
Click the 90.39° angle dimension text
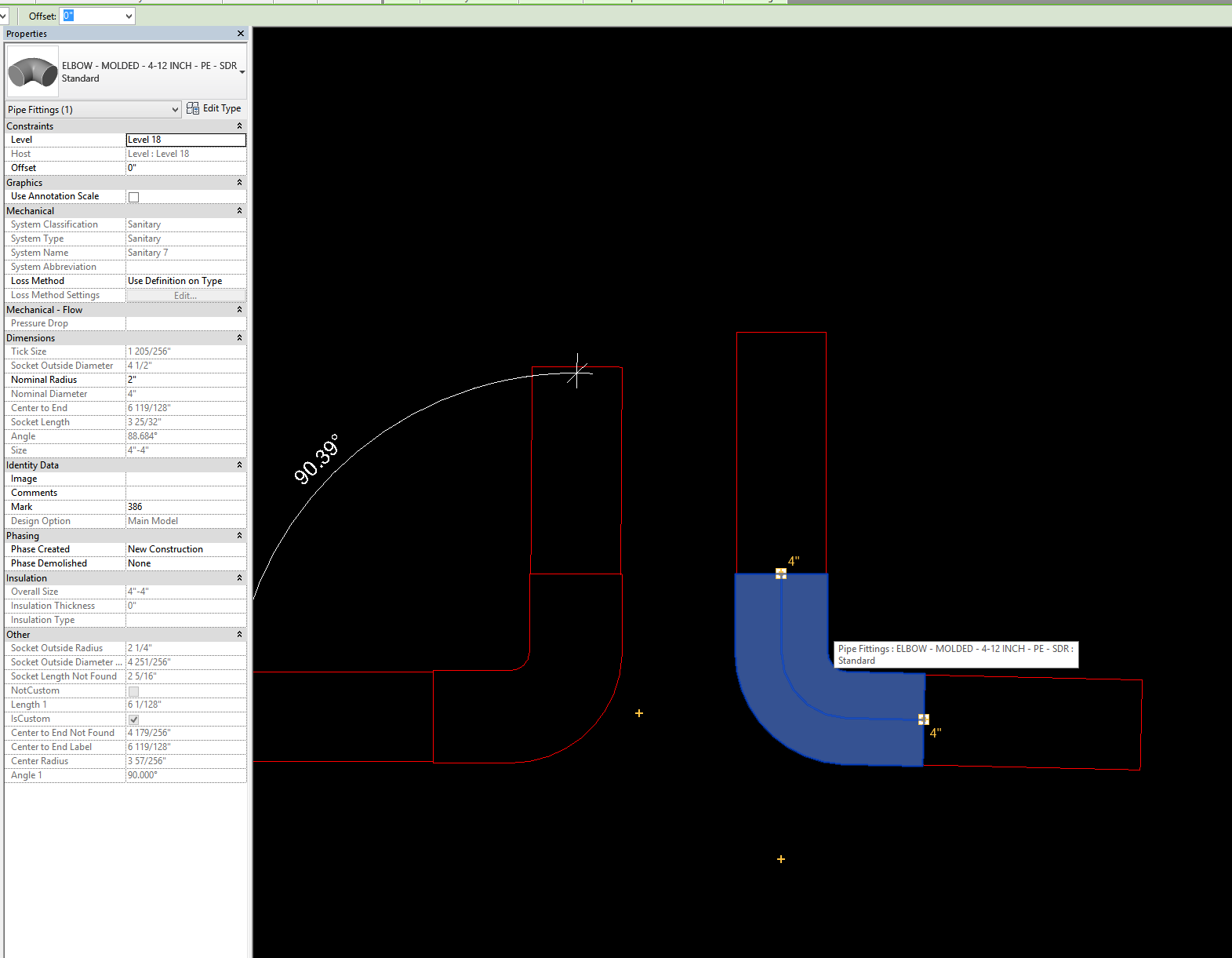click(317, 459)
